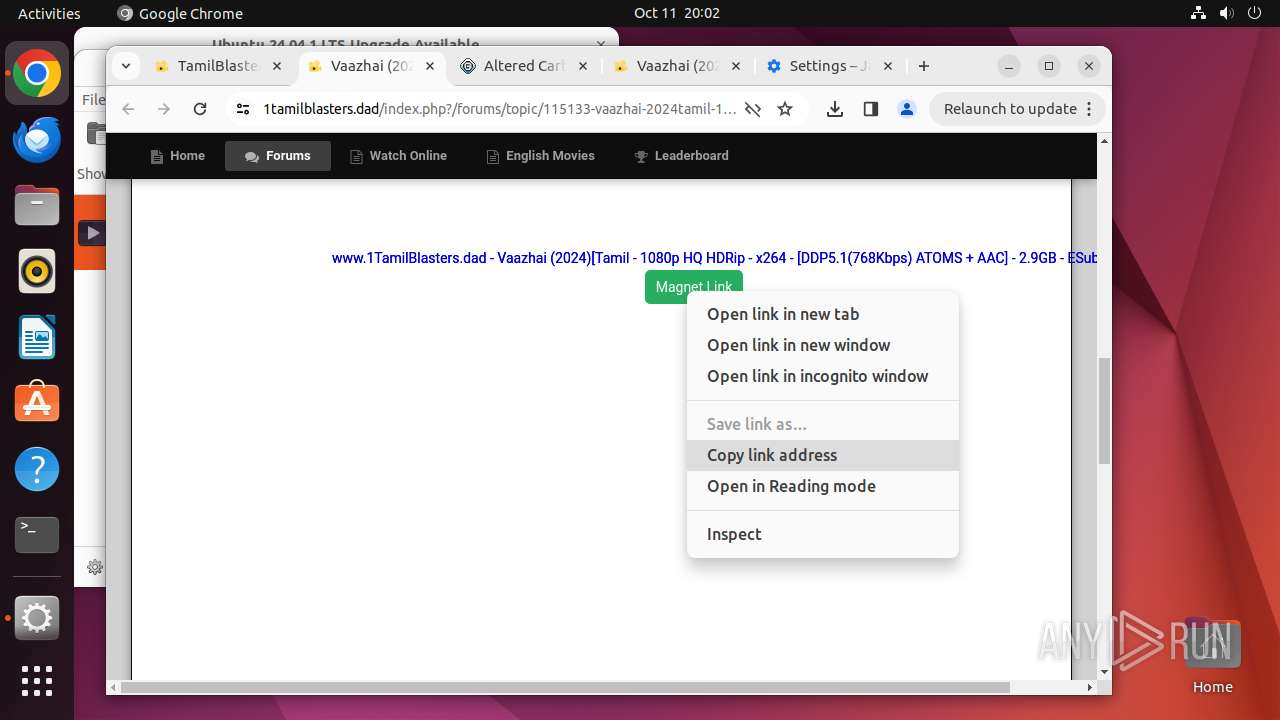1280x720 pixels.
Task: Click the address bar URL field
Action: point(500,109)
